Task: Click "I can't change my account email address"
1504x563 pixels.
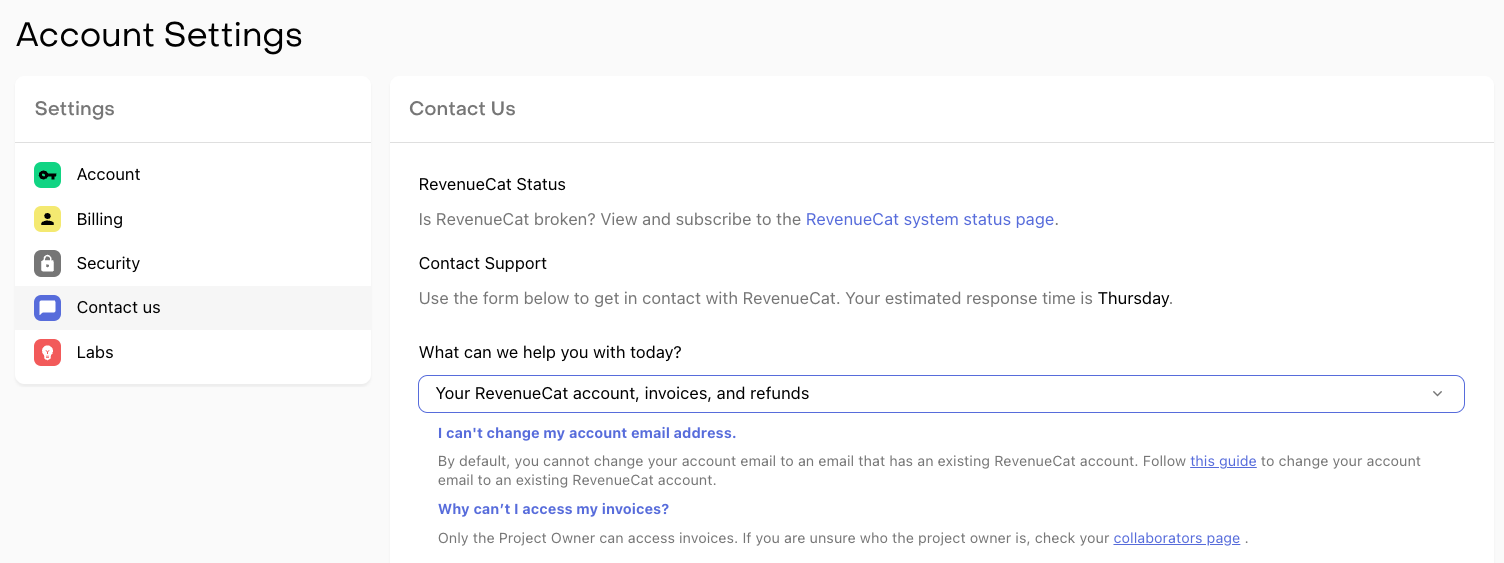Action: pos(587,433)
